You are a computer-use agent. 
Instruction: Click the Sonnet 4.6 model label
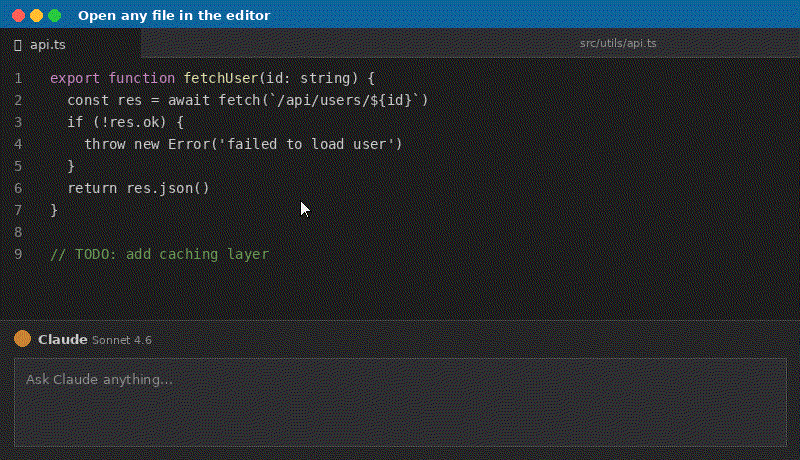pos(121,340)
